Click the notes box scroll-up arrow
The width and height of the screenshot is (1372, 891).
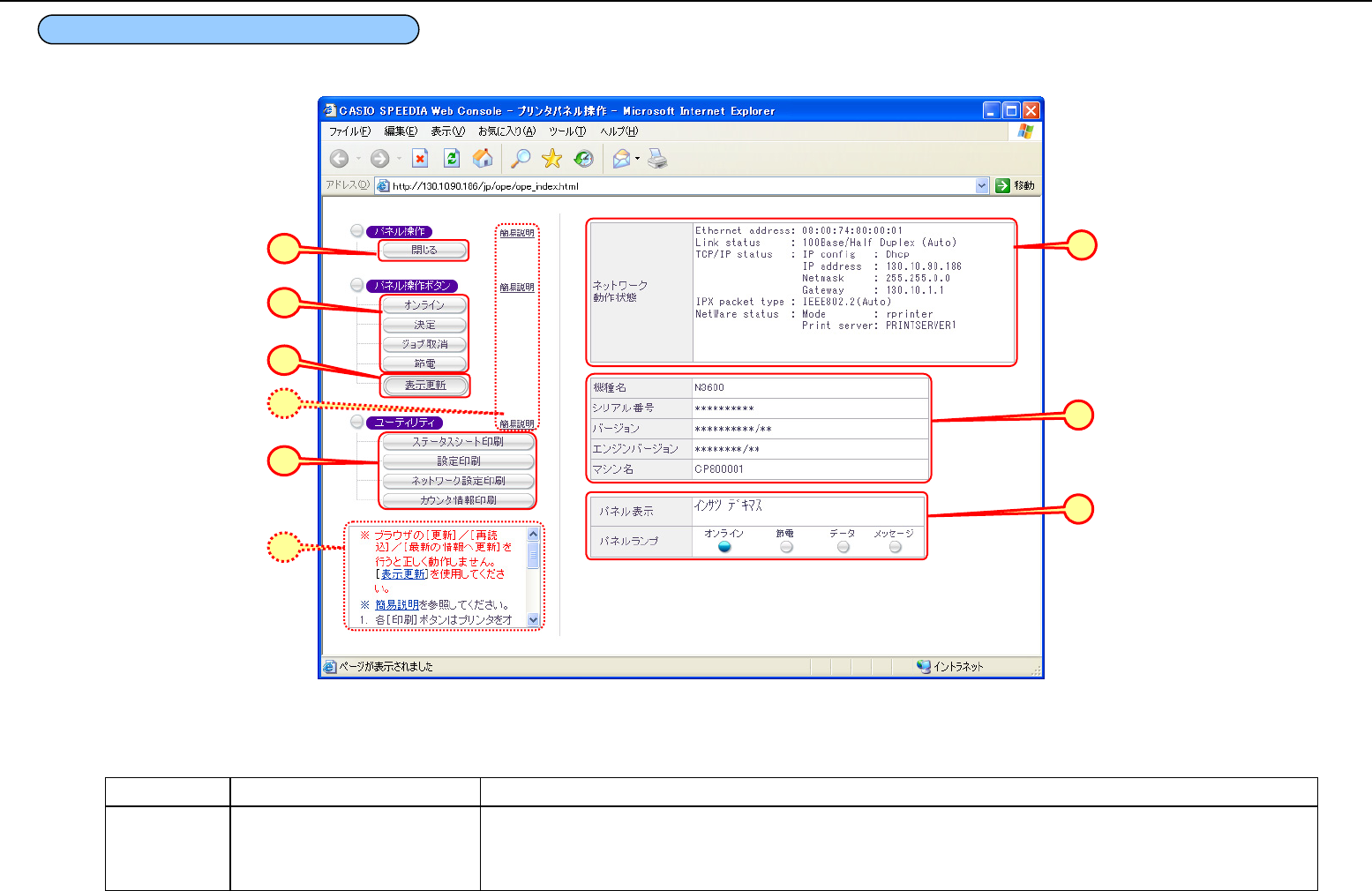pos(533,534)
